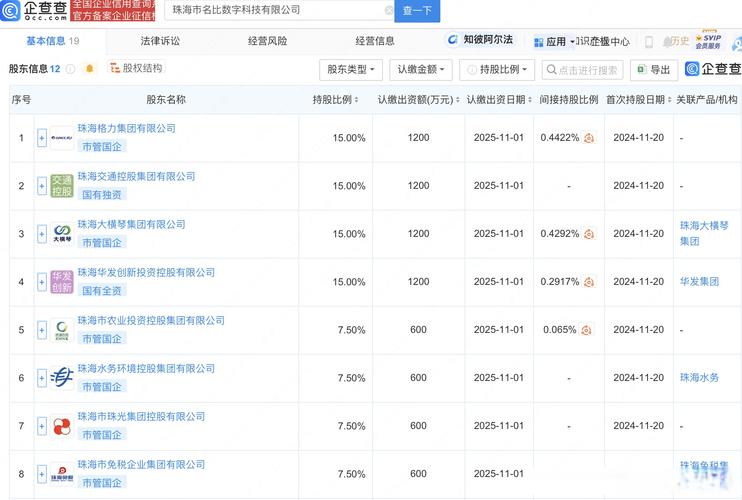Open the 认缴金额 filter dropdown

pyautogui.click(x=421, y=70)
